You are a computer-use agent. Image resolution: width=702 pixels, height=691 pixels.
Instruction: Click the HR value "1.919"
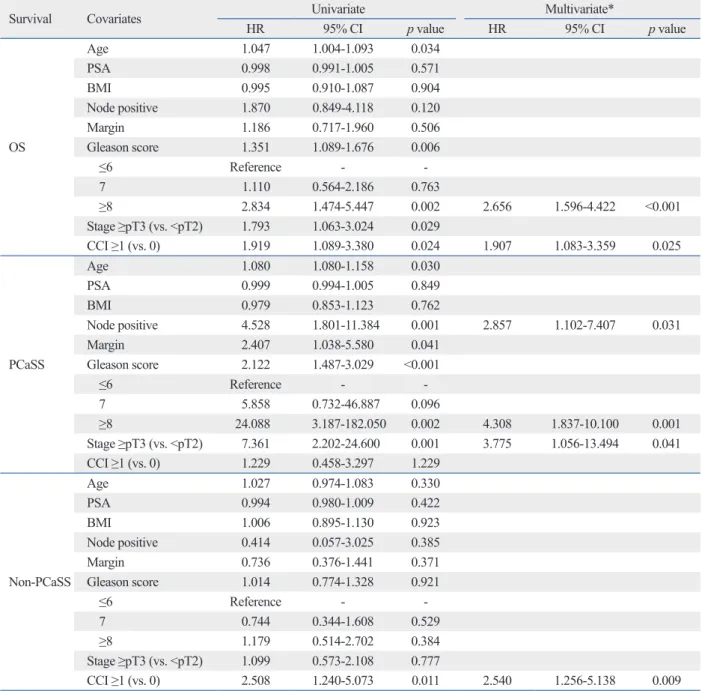click(256, 246)
